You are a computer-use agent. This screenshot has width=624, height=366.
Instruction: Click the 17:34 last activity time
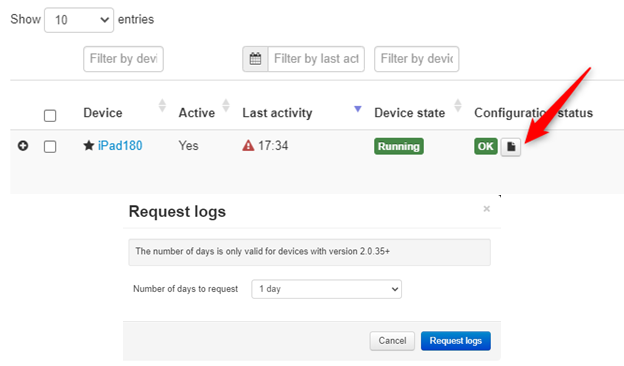point(273,146)
